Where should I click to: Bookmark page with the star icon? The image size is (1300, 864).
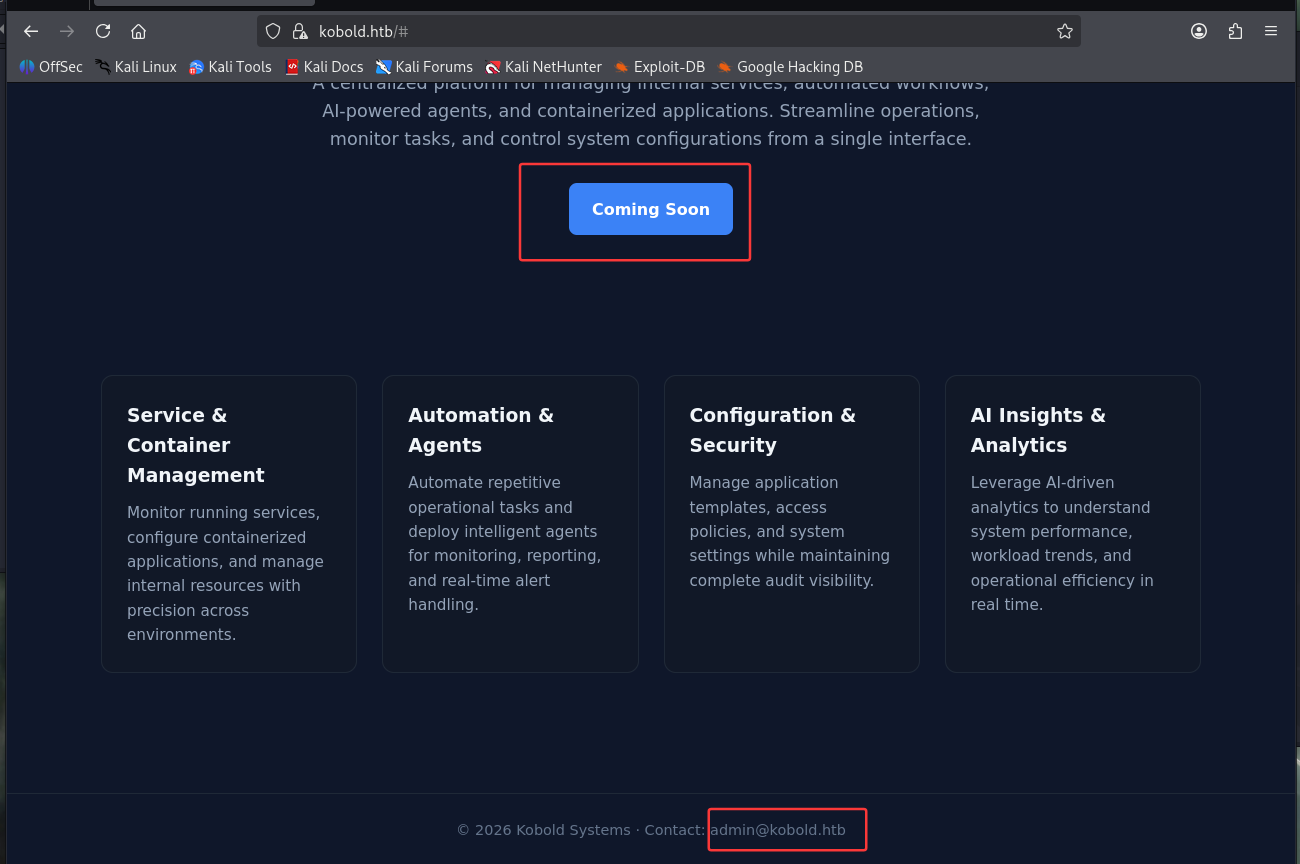click(1064, 31)
